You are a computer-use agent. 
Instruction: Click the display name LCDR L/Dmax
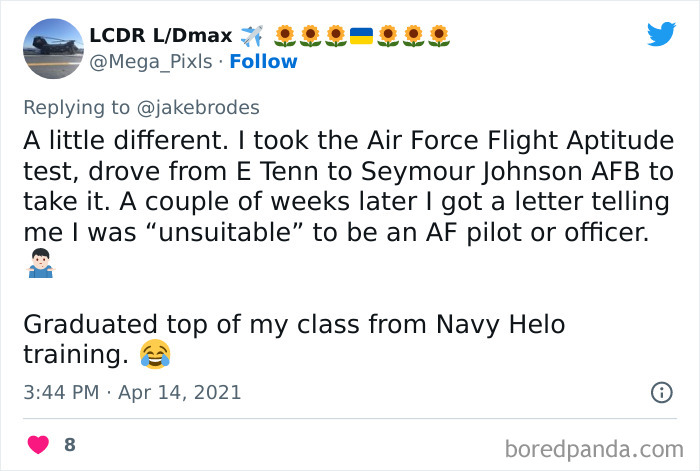click(160, 37)
